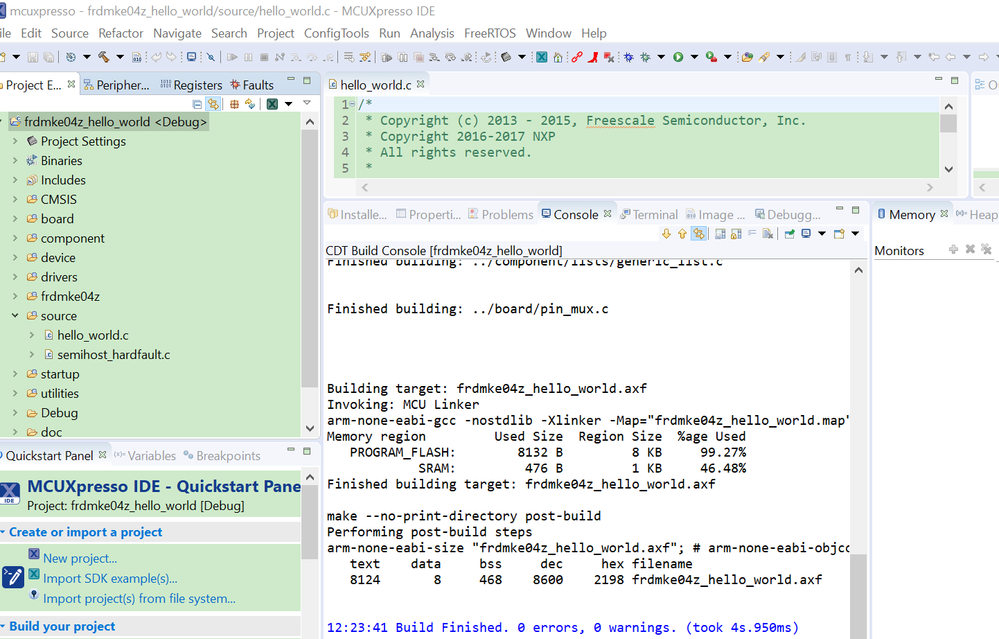Expand the hello_world.c tree node

click(x=31, y=334)
